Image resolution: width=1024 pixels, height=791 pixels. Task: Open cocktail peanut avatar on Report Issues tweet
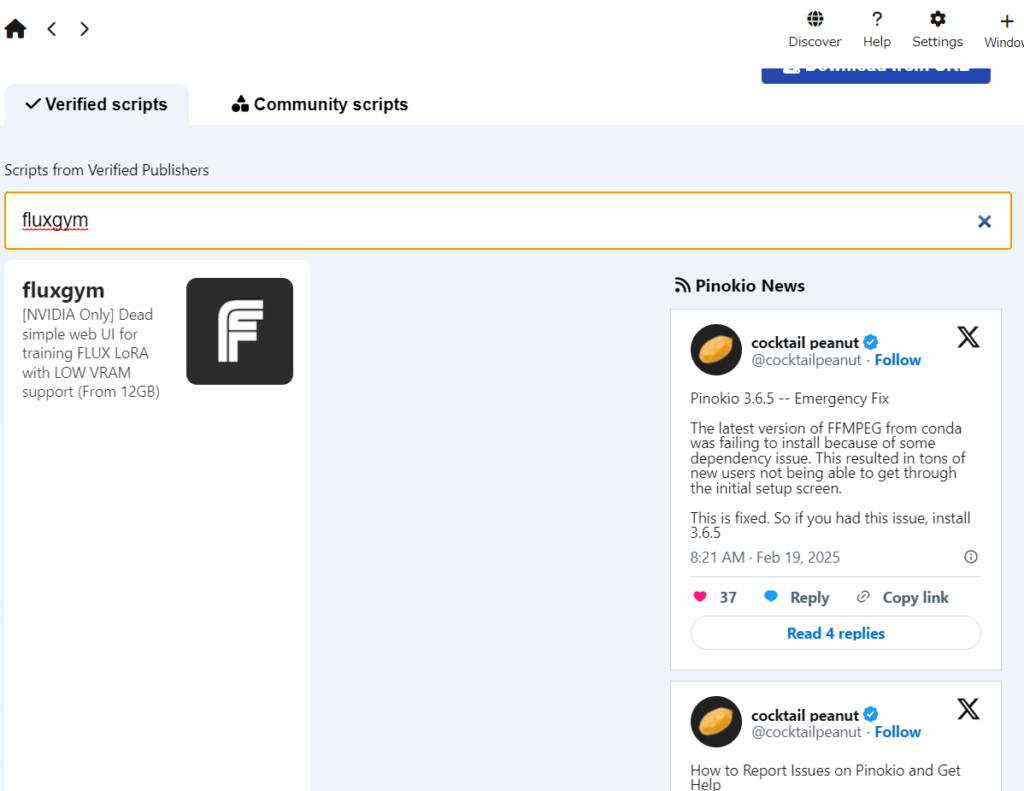click(x=716, y=722)
